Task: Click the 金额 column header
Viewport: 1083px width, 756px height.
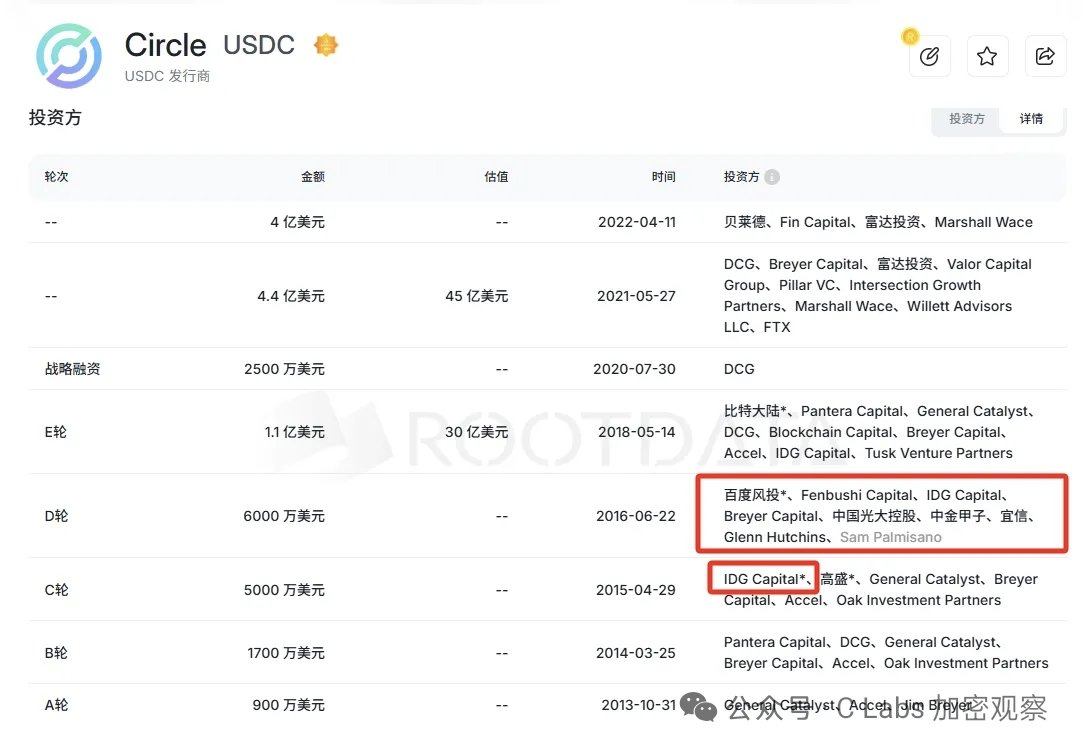Action: click(313, 177)
